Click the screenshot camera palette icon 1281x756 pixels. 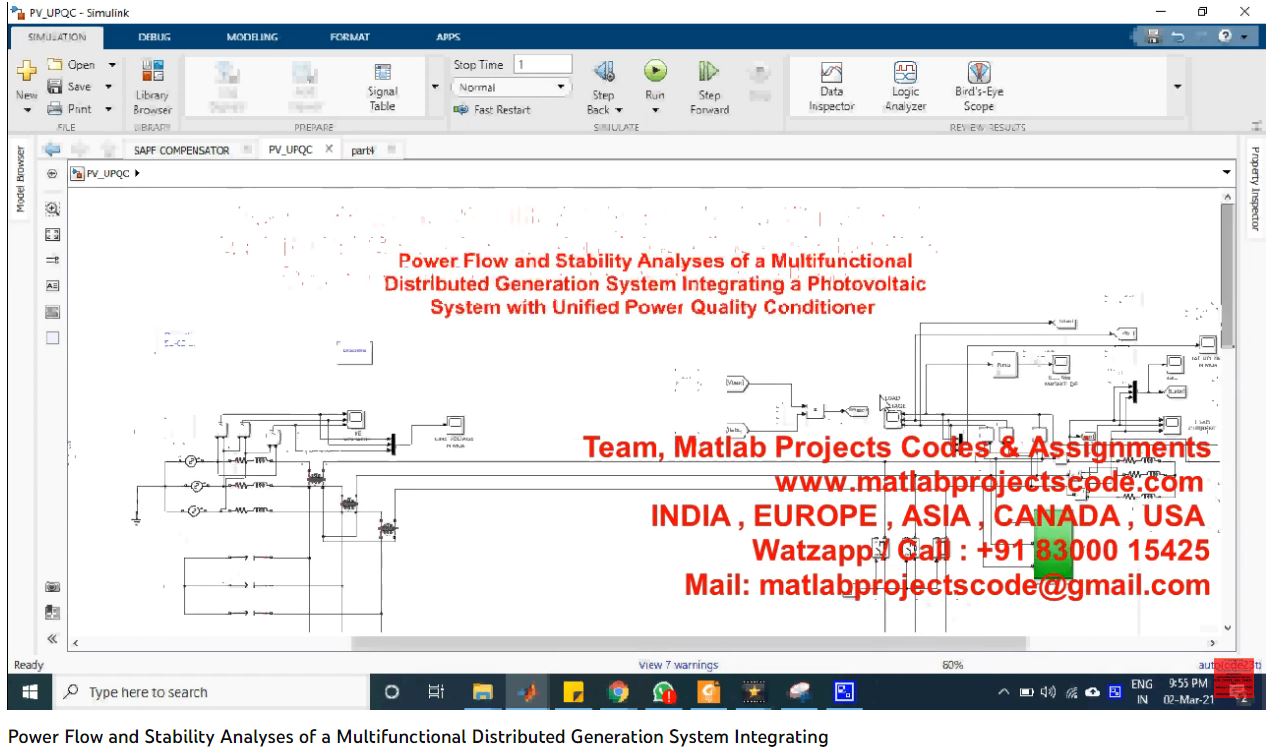coord(53,587)
